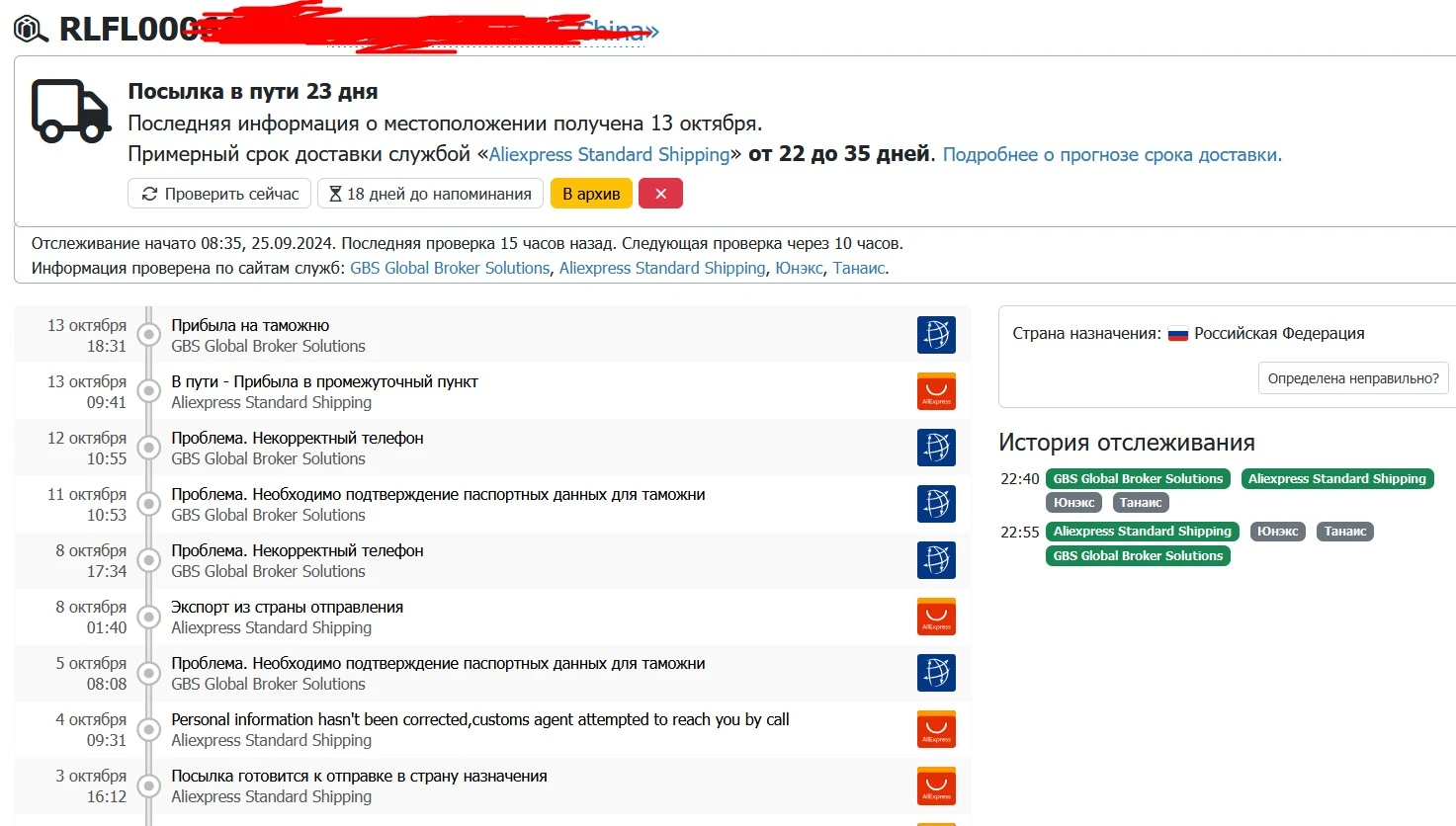
Task: Click the 'Юнэкс' tag at 22:55
Action: click(1278, 532)
